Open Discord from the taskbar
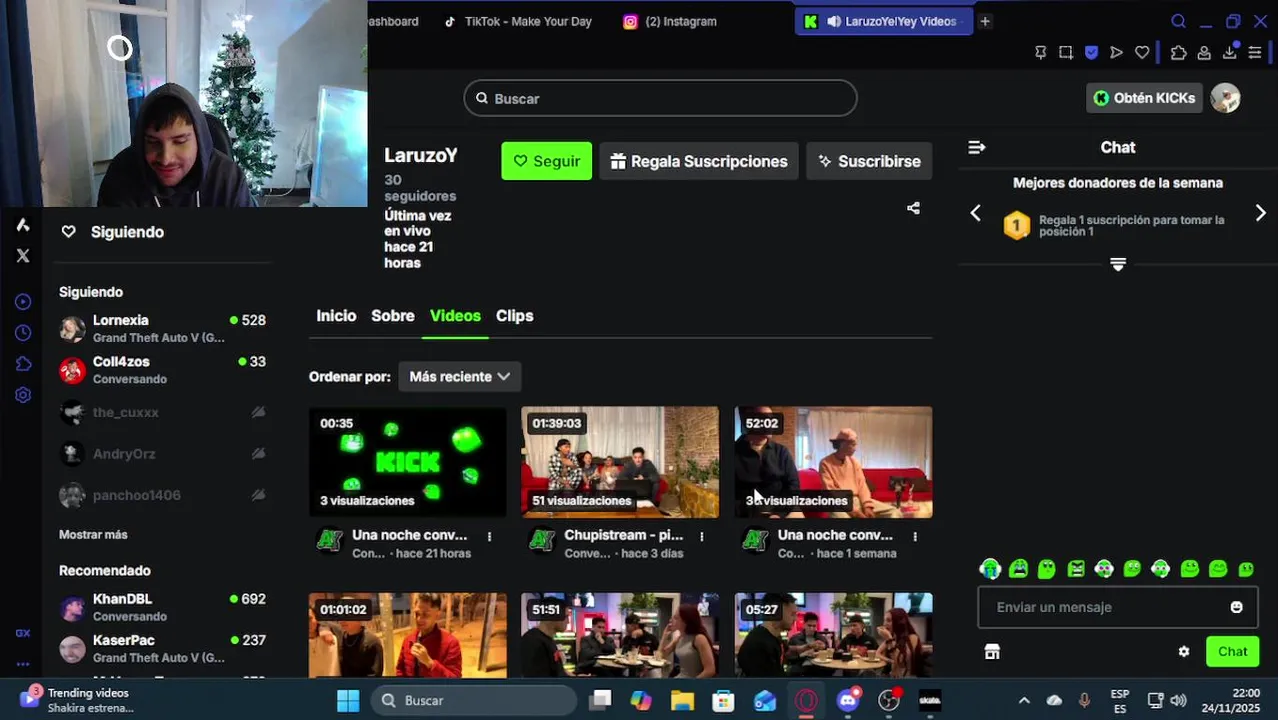The image size is (1278, 720). (848, 700)
